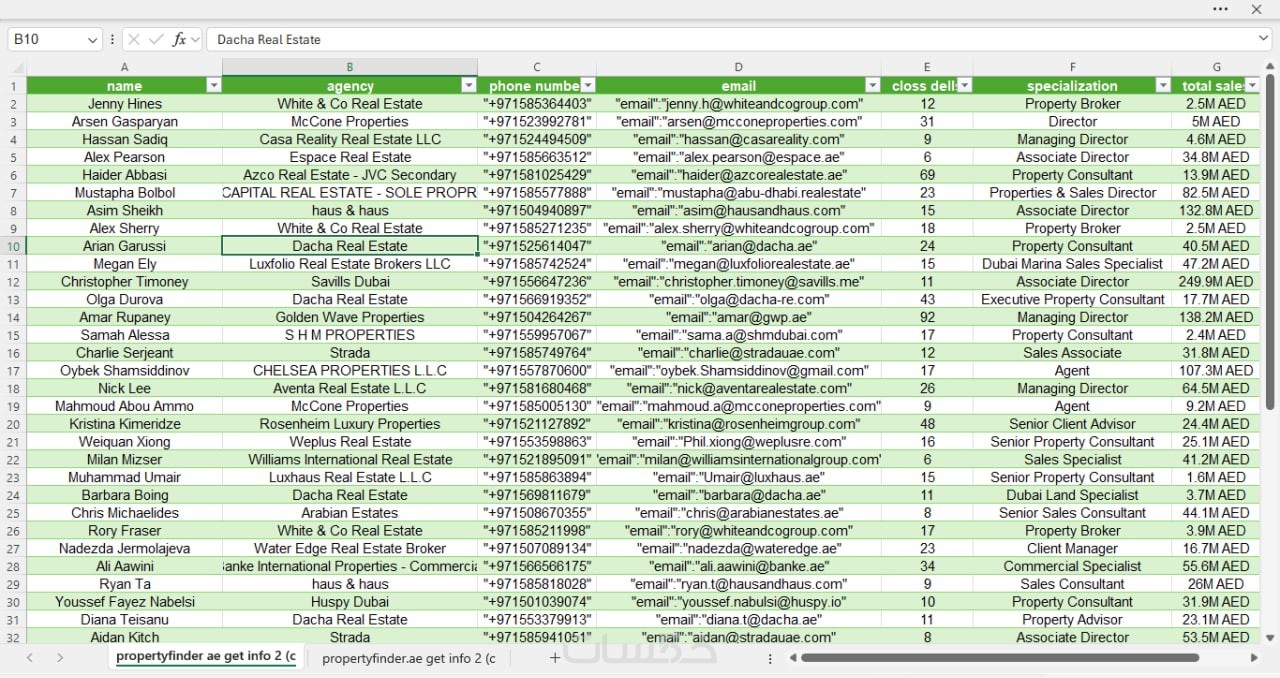Click the next sheet navigation arrow
This screenshot has width=1280, height=678.
pos(60,658)
